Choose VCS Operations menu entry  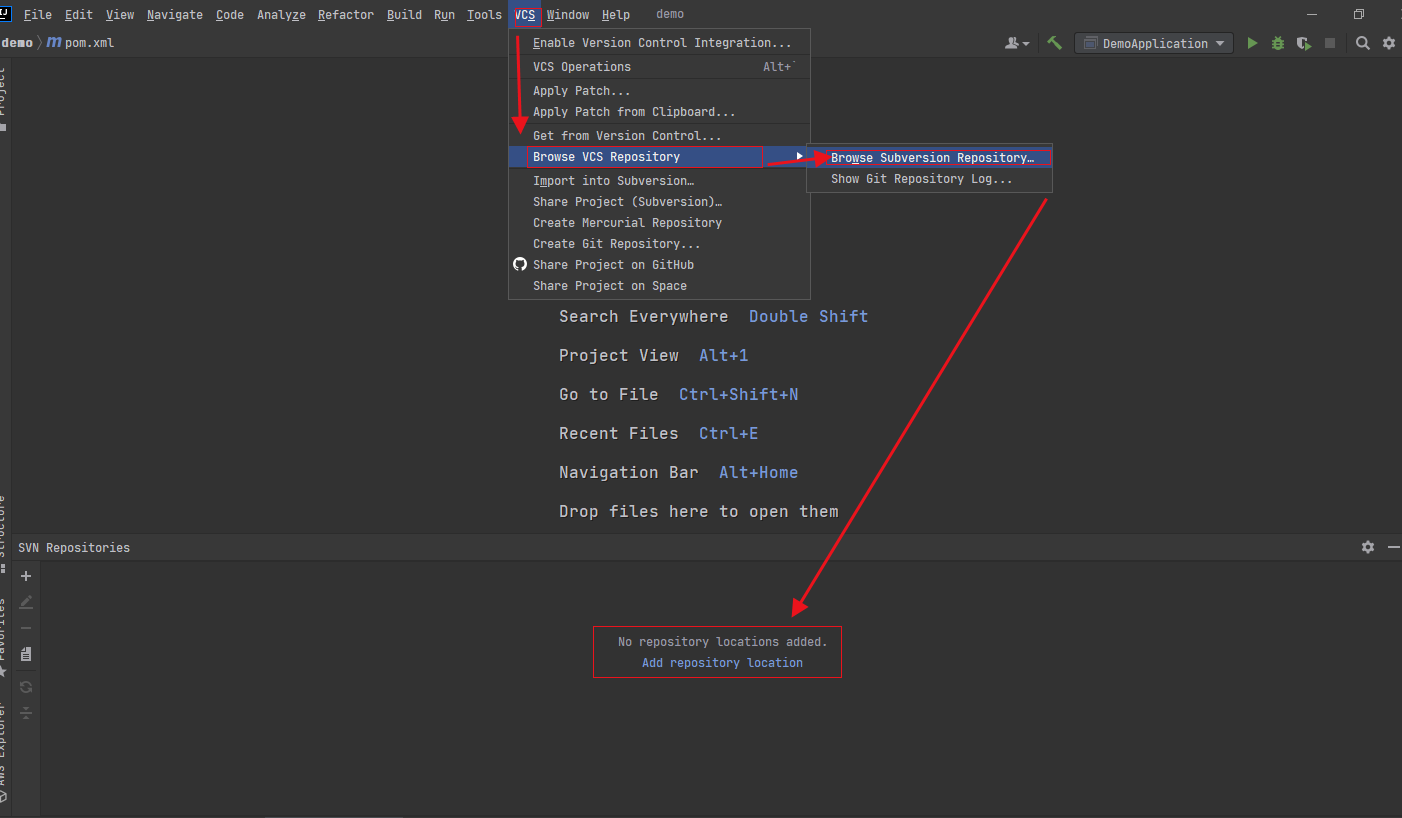(660, 67)
